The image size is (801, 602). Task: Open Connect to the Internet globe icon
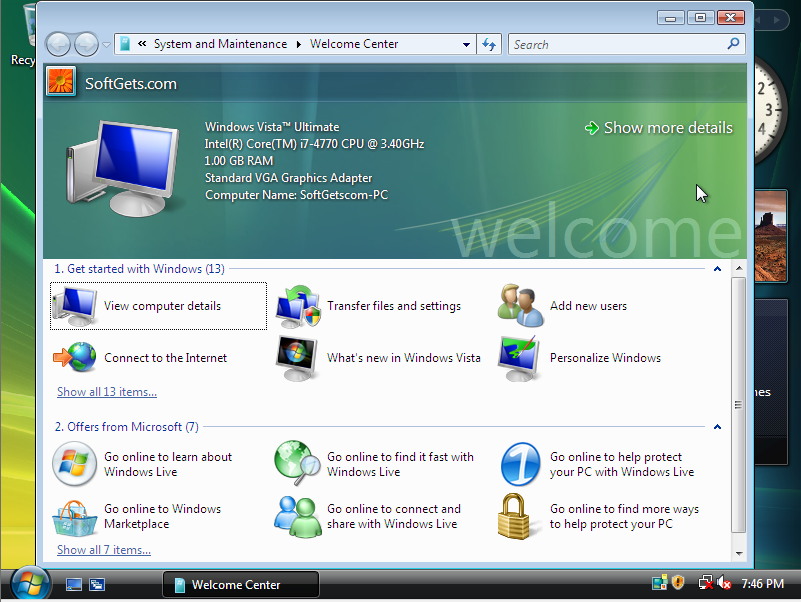tap(75, 357)
